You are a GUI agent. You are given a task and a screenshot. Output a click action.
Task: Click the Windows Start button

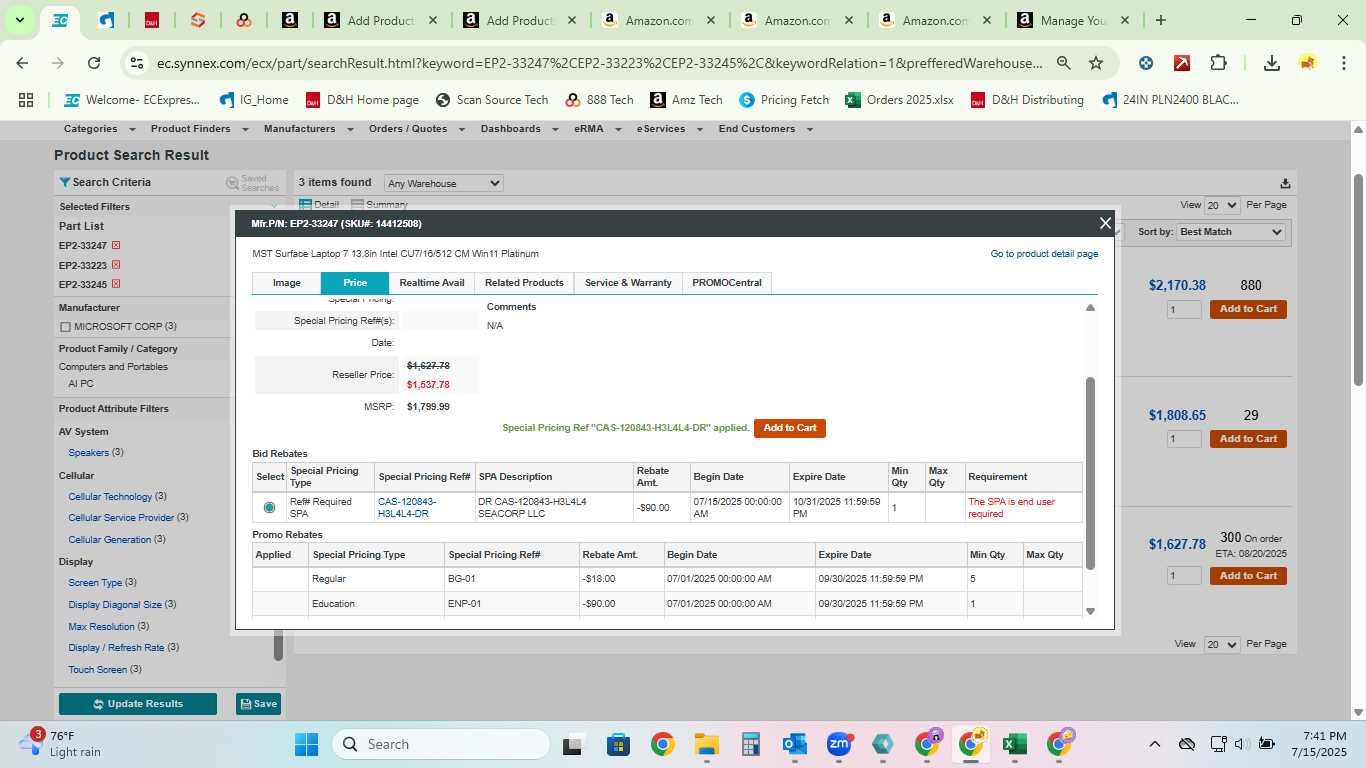(x=306, y=744)
